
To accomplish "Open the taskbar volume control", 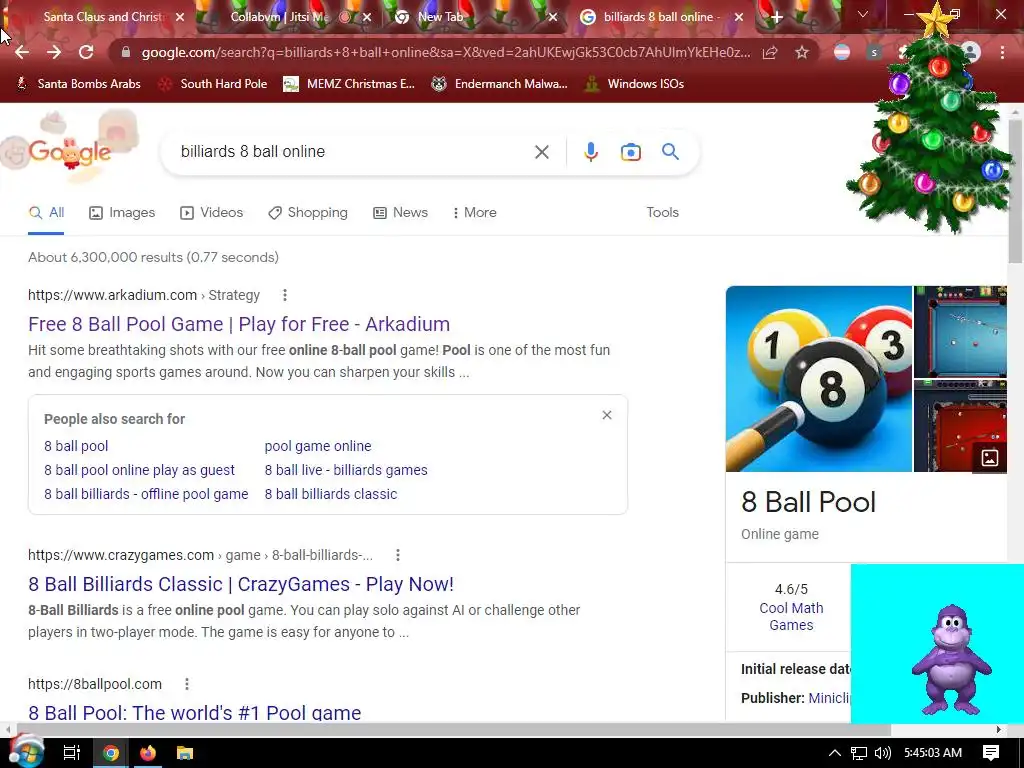I will pos(882,753).
